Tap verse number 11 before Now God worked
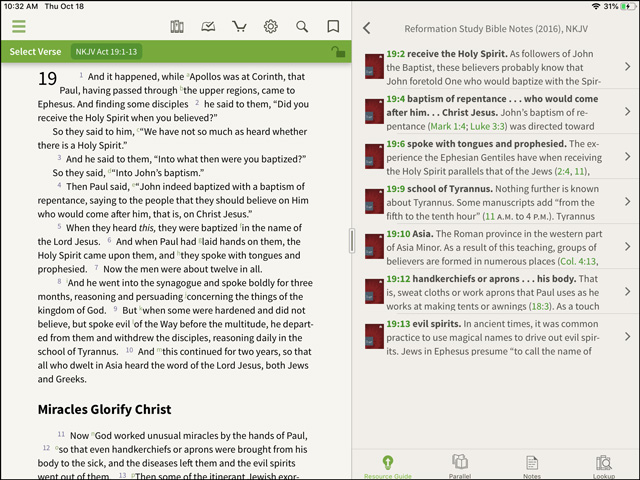 point(61,434)
